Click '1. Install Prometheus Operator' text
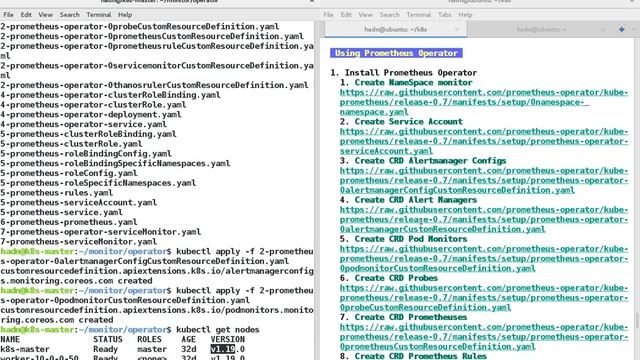 coord(403,73)
